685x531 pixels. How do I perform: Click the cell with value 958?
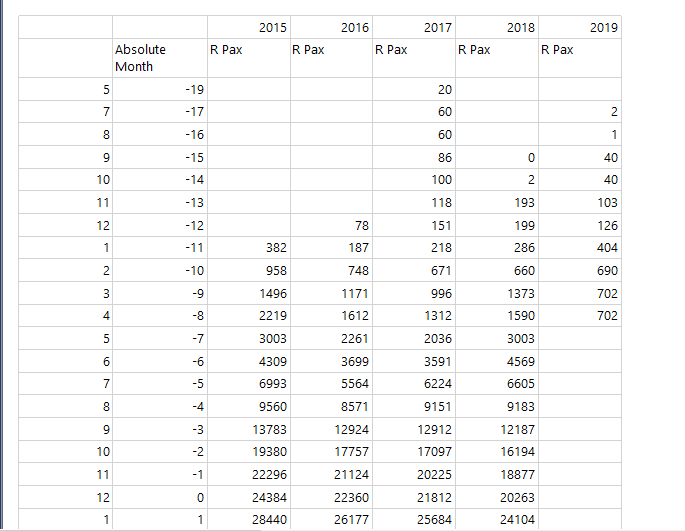click(249, 271)
